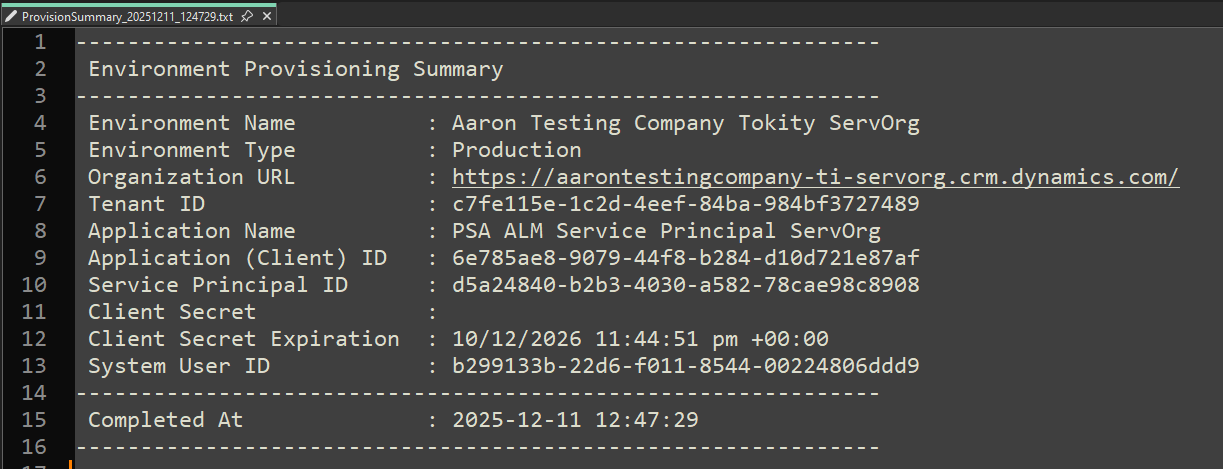
Task: Pin the ProvisionSummary tab
Action: tap(247, 16)
